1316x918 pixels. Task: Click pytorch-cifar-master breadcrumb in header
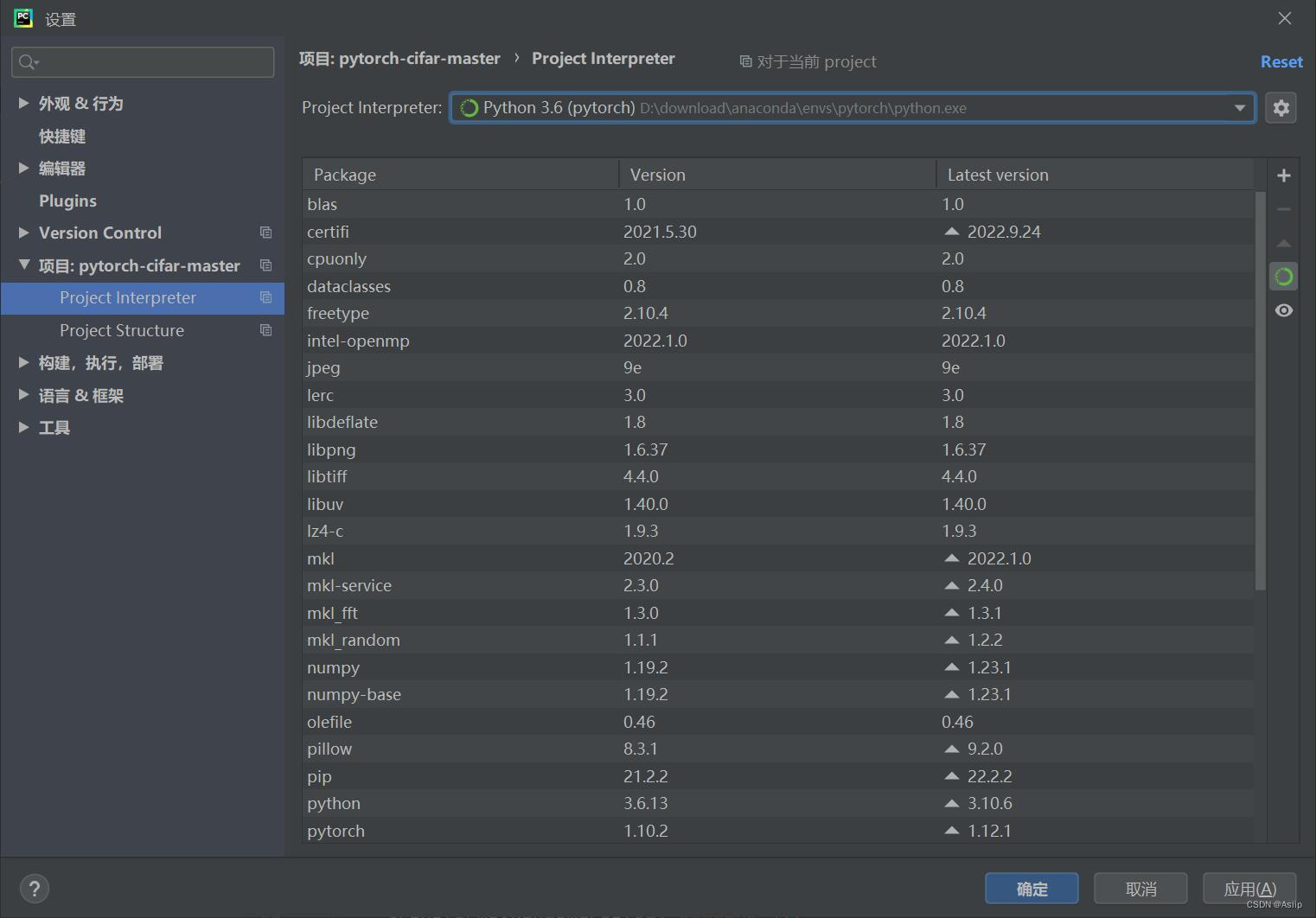click(399, 59)
